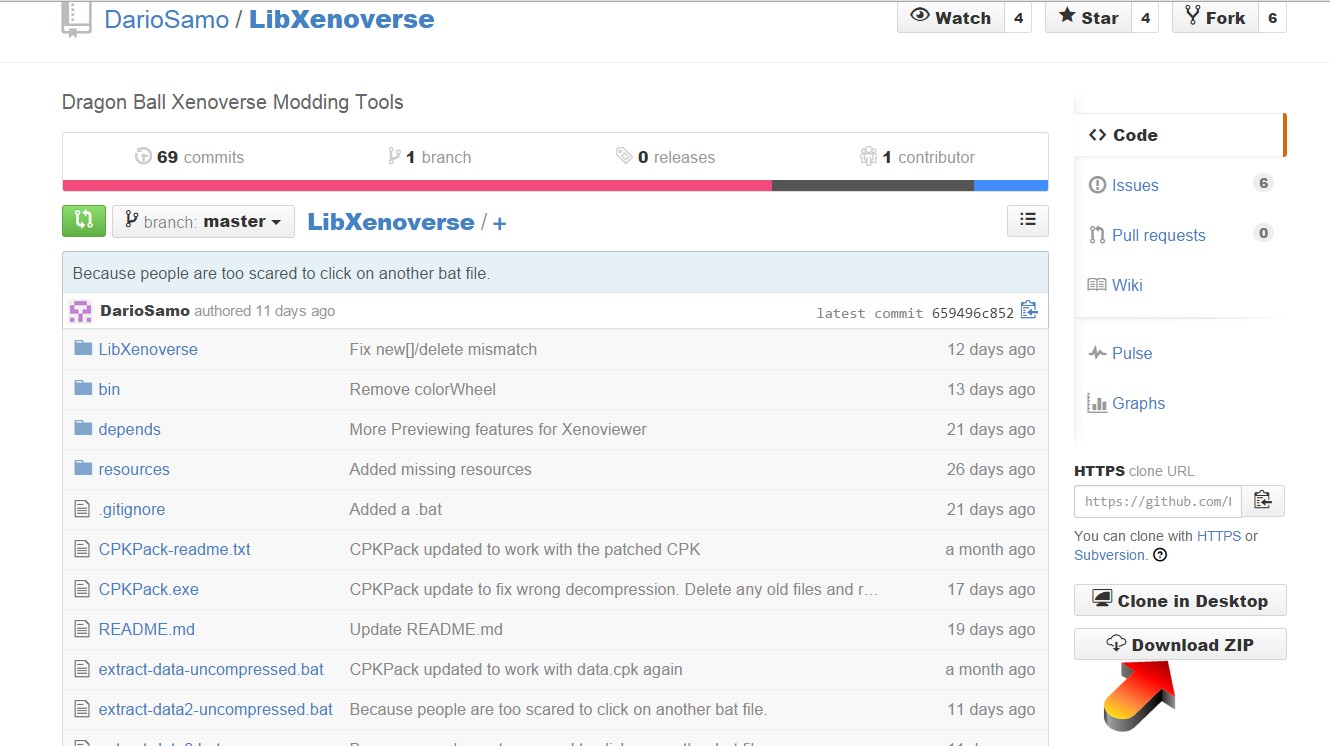This screenshot has width=1330, height=746.
Task: Copy the latest commit SHA to clipboard
Action: click(x=1029, y=311)
